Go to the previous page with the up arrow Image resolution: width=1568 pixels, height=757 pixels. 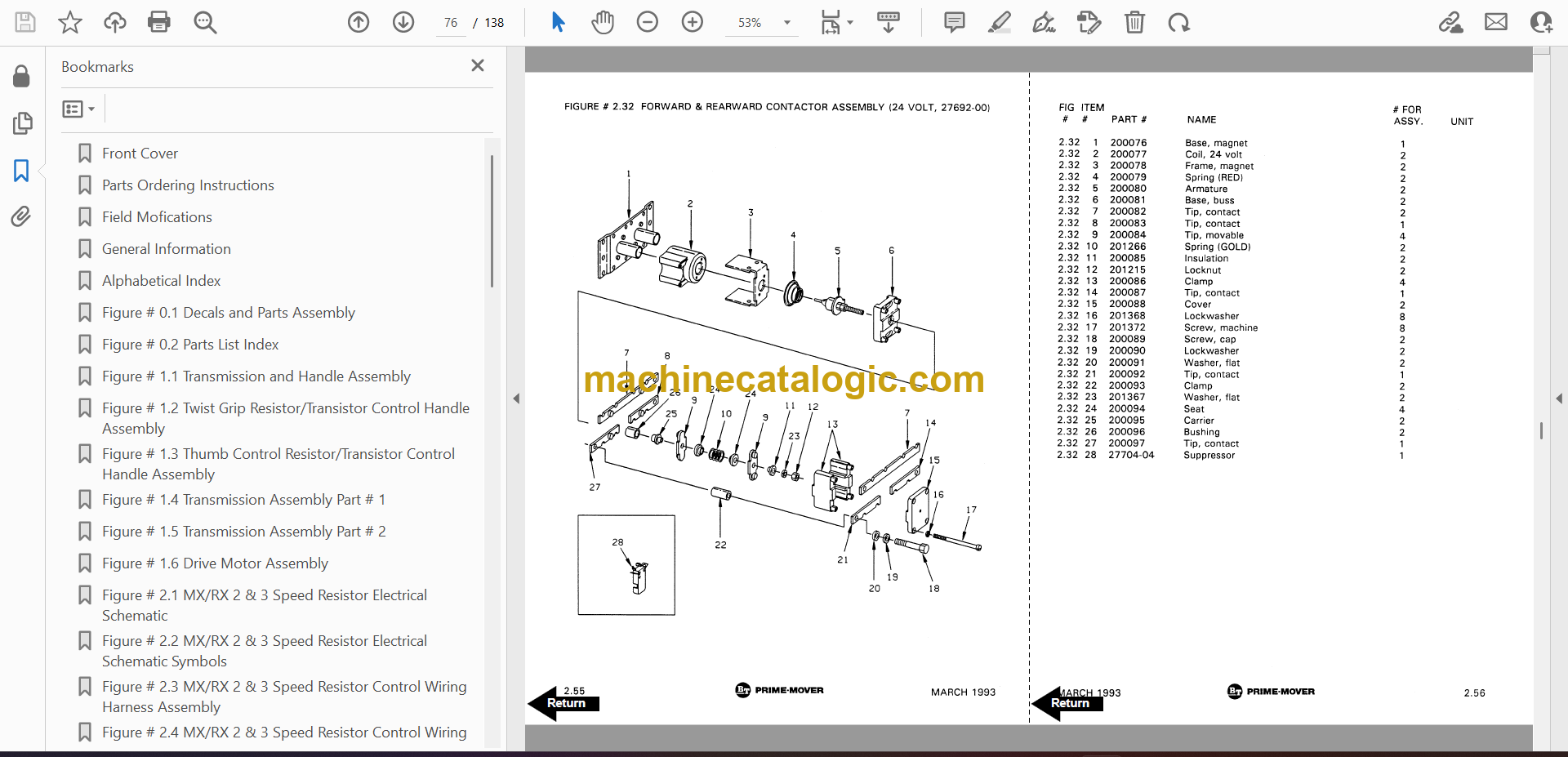tap(359, 22)
